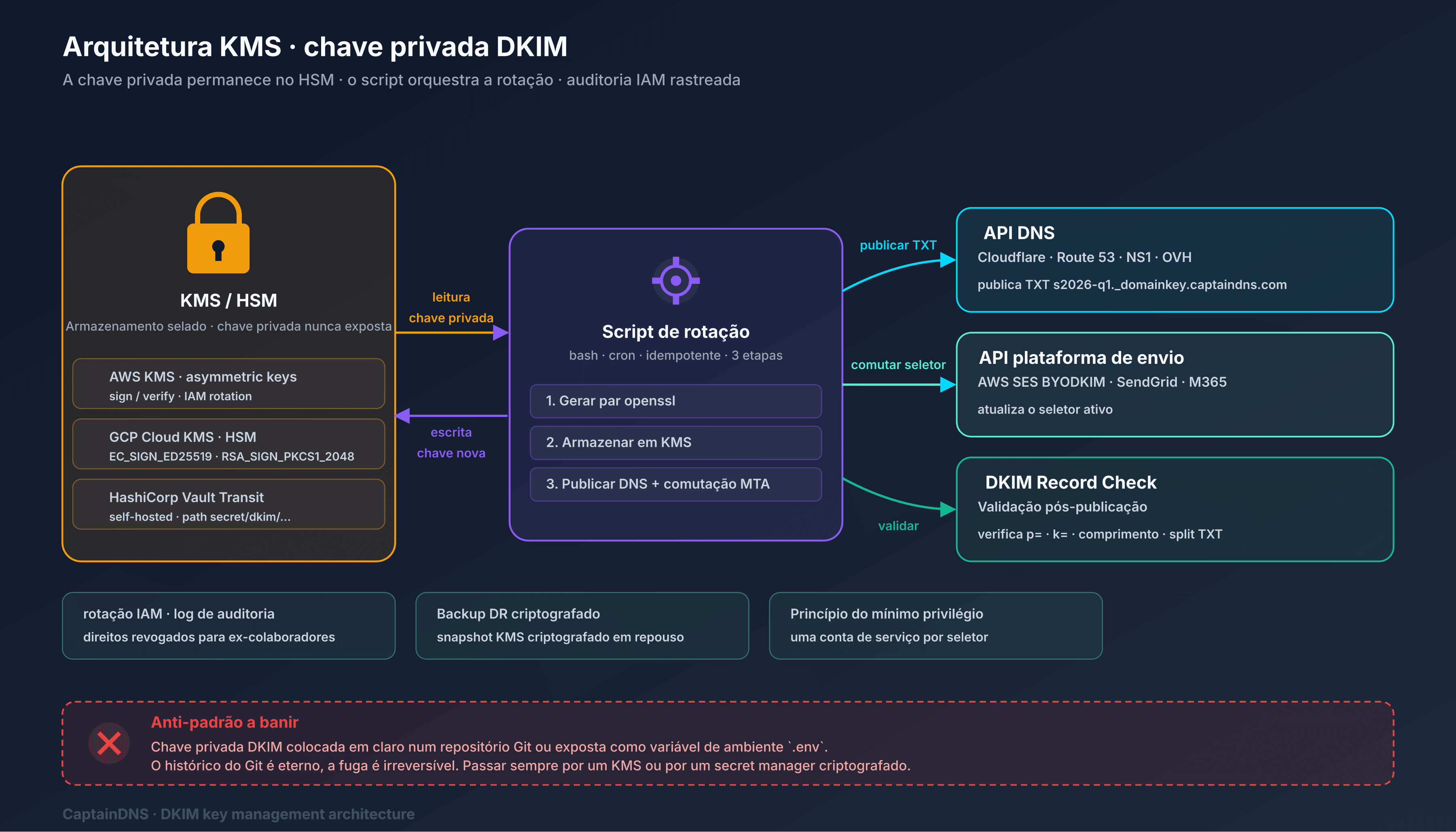
Task: Click 'EC_SIGN_ED25519 · RSA_SIGN_PKCS1_2048'
Action: click(231, 456)
